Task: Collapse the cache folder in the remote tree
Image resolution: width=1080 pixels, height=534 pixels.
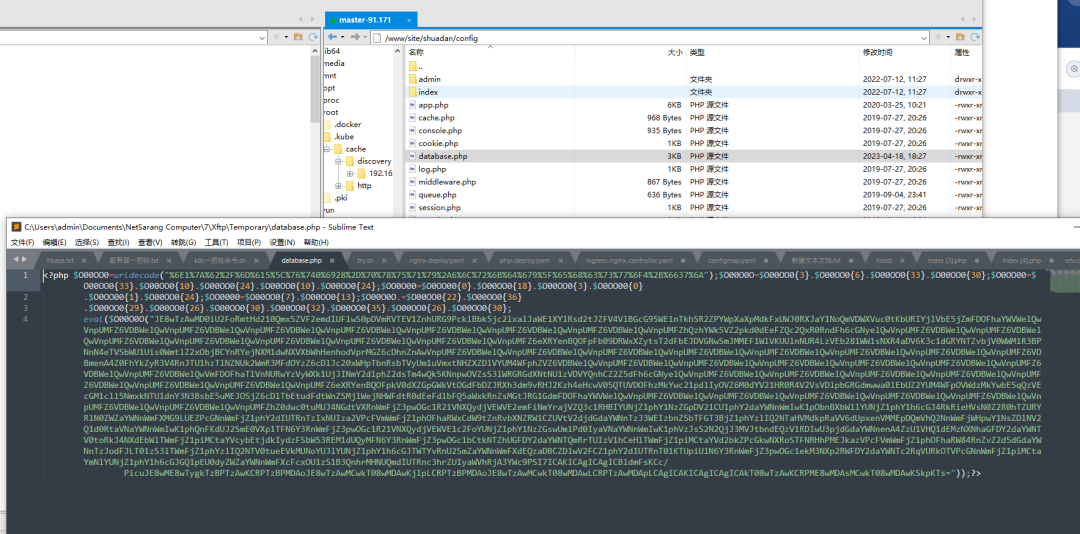Action: click(327, 149)
